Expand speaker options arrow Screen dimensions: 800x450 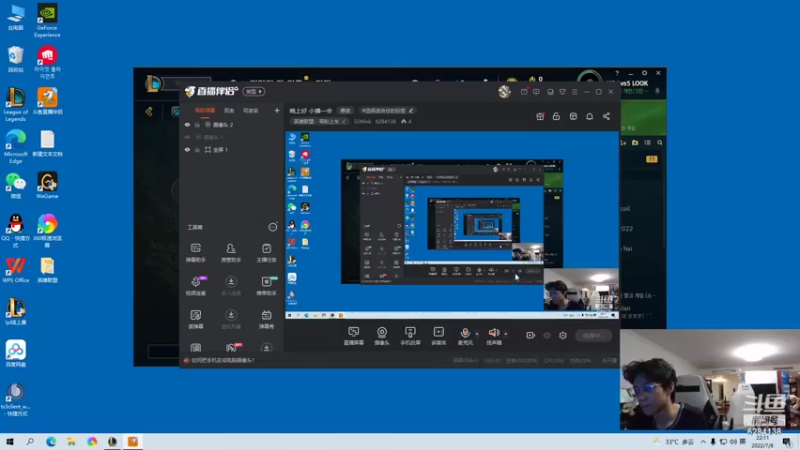click(506, 334)
